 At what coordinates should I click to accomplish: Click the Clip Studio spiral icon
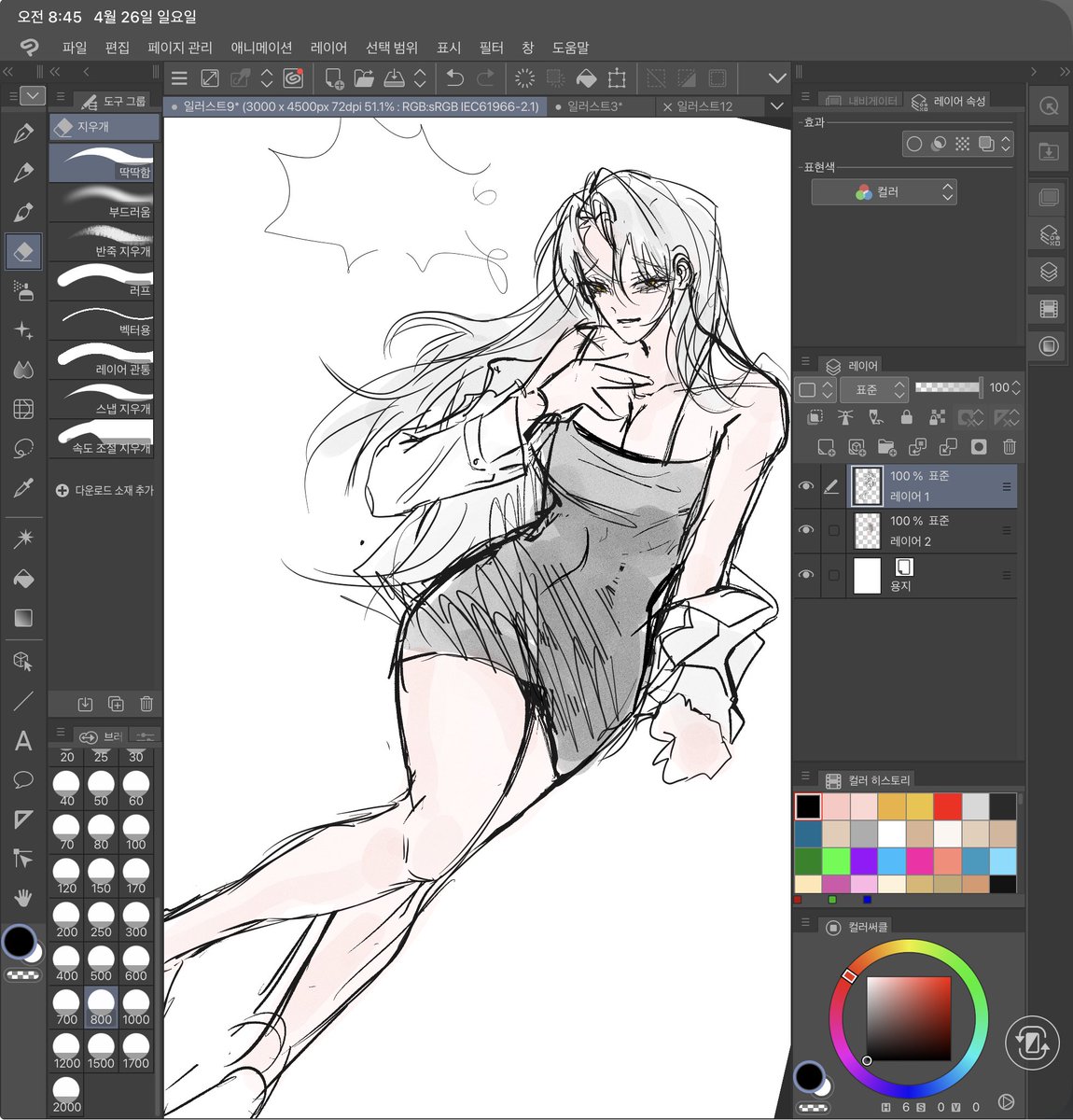click(x=293, y=78)
